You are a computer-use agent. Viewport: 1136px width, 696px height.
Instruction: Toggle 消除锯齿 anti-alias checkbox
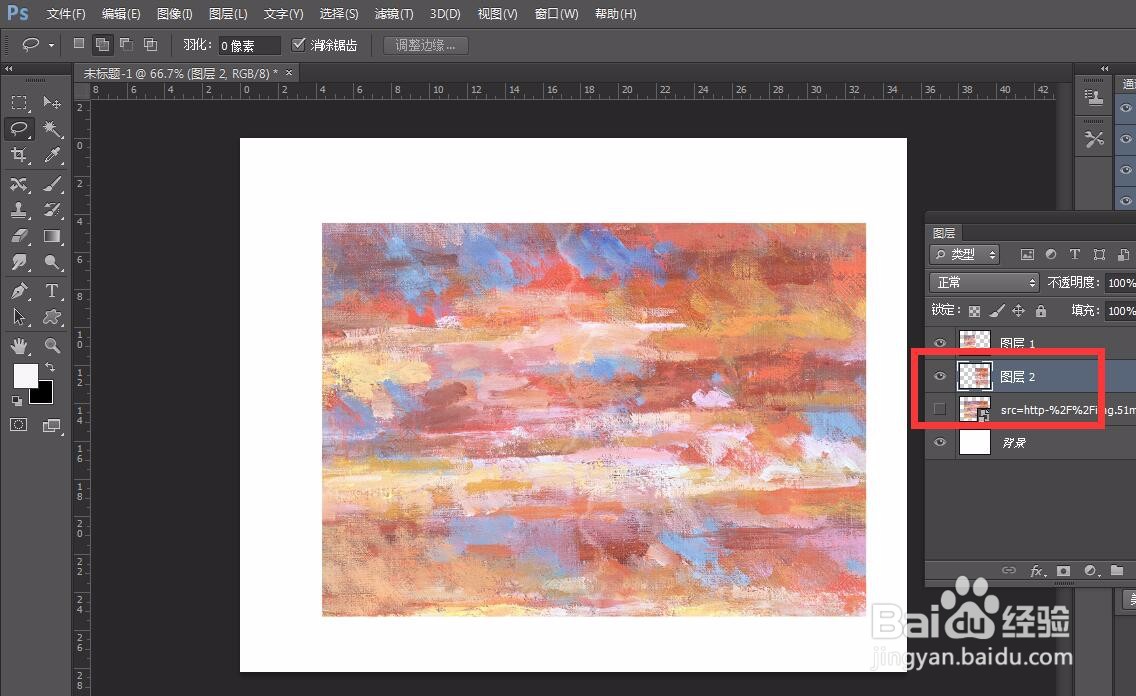298,45
